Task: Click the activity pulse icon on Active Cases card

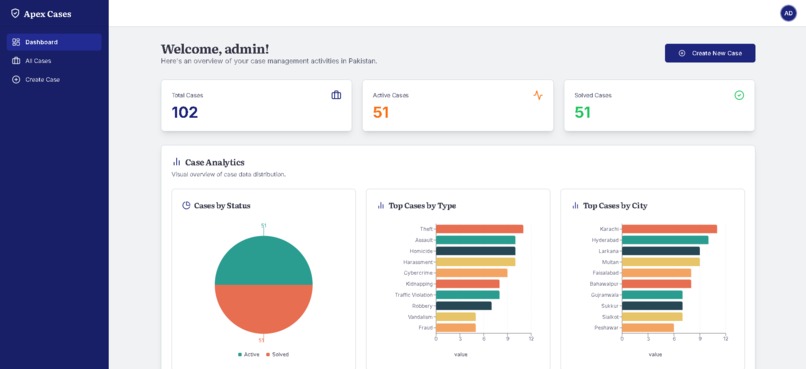Action: point(538,95)
